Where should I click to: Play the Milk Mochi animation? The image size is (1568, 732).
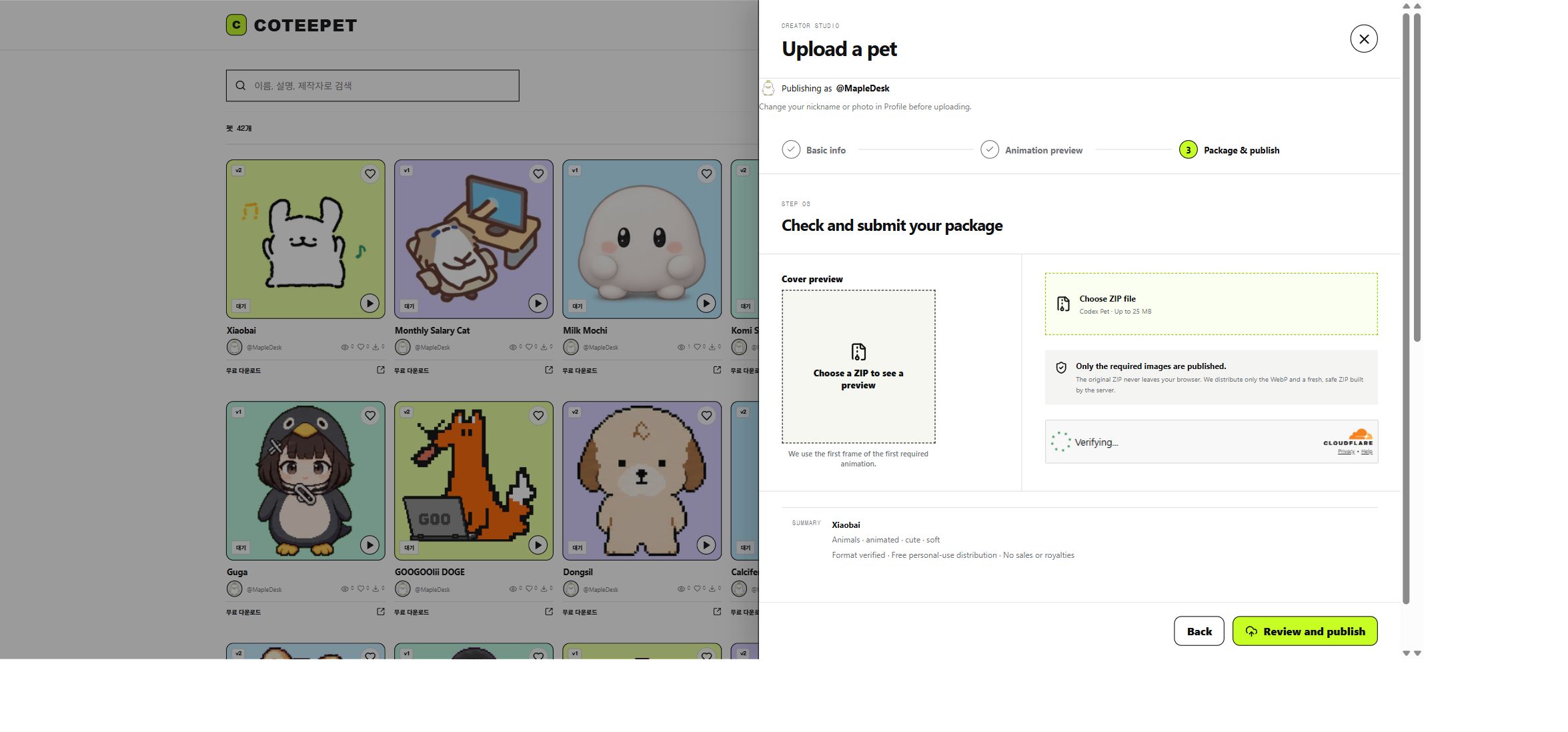pos(706,303)
